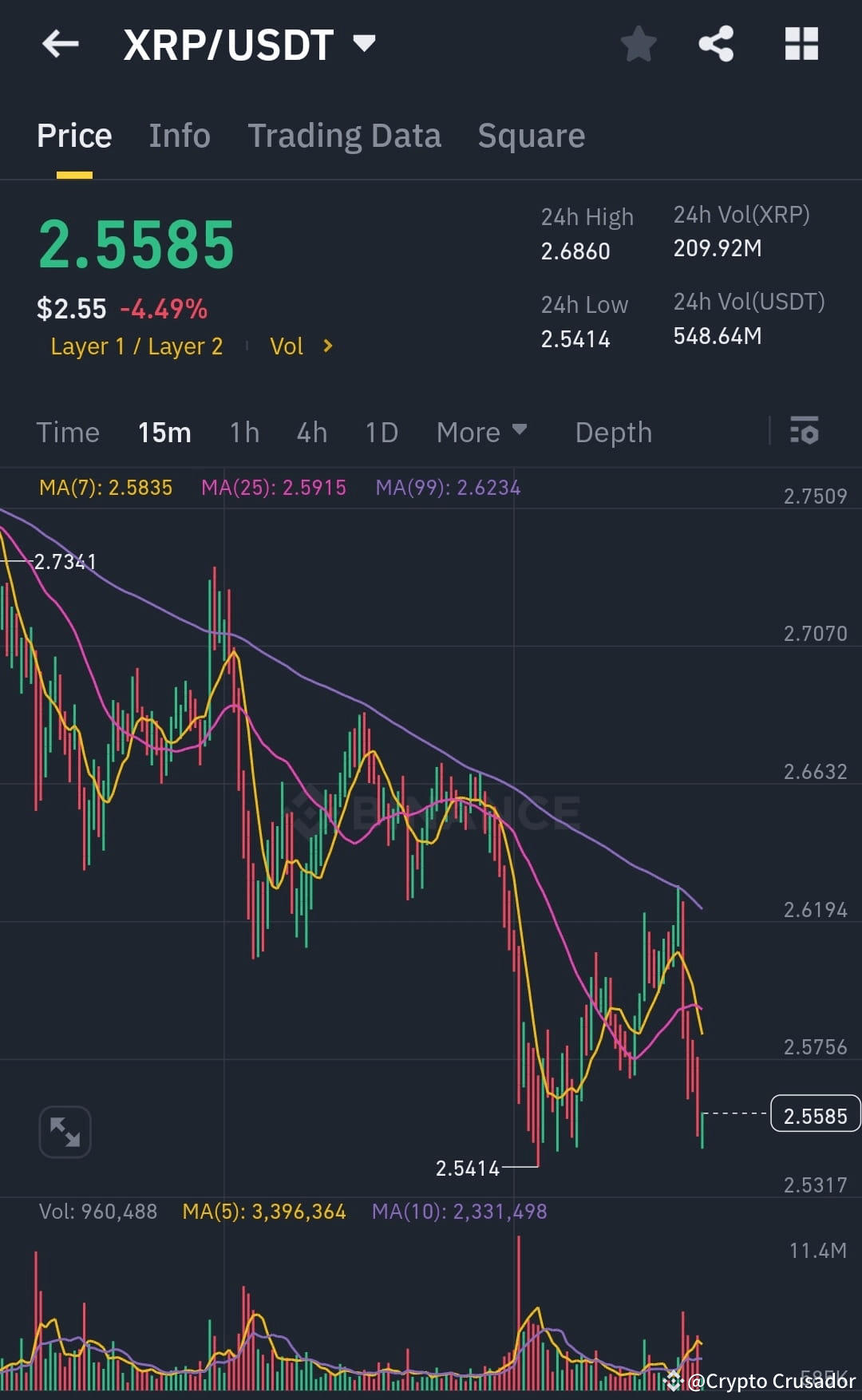Tap the 2.5585 current price tag
Image resolution: width=862 pixels, height=1400 pixels.
815,1114
